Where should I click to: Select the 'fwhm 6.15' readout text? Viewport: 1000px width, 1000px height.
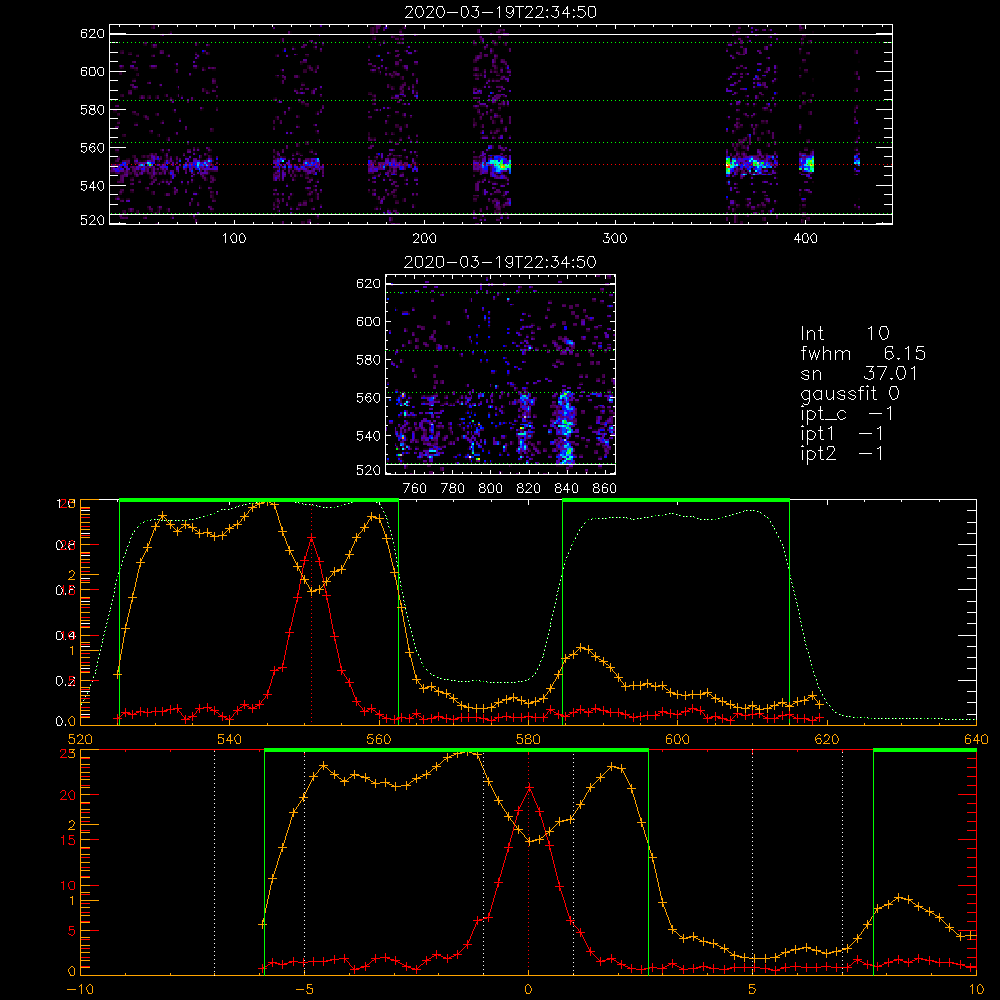(863, 353)
